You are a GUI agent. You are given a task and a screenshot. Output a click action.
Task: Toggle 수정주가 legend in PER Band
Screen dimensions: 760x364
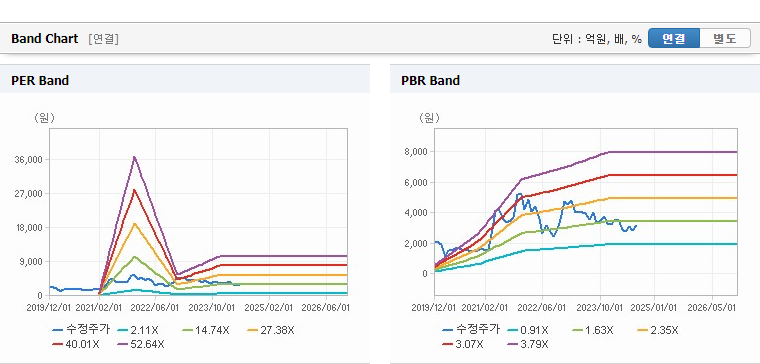coord(81,330)
